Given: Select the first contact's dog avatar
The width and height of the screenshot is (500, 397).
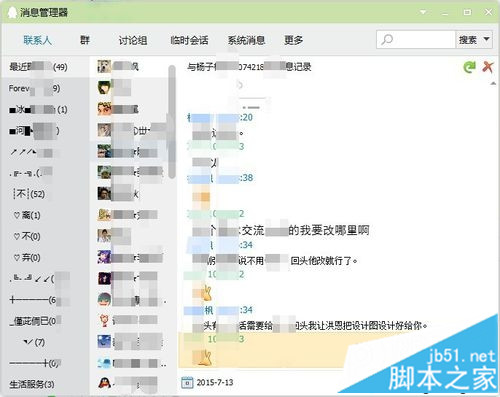Looking at the screenshot, I should 104,66.
